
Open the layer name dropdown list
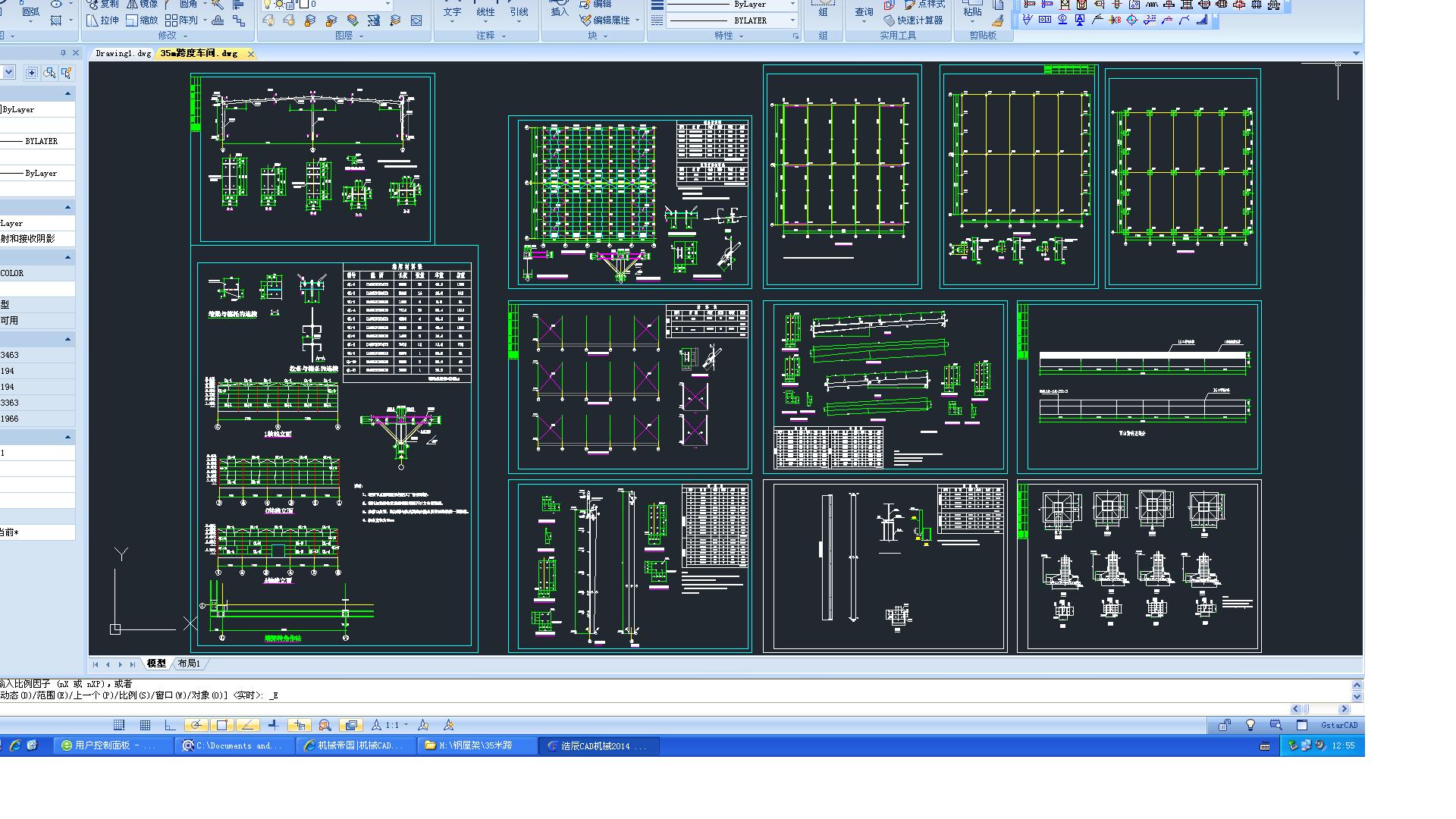(x=388, y=5)
